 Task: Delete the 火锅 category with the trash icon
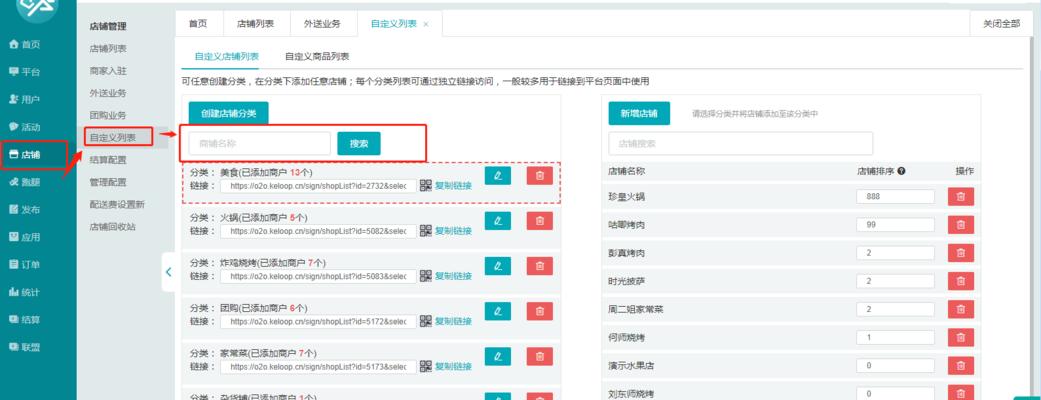tap(540, 221)
